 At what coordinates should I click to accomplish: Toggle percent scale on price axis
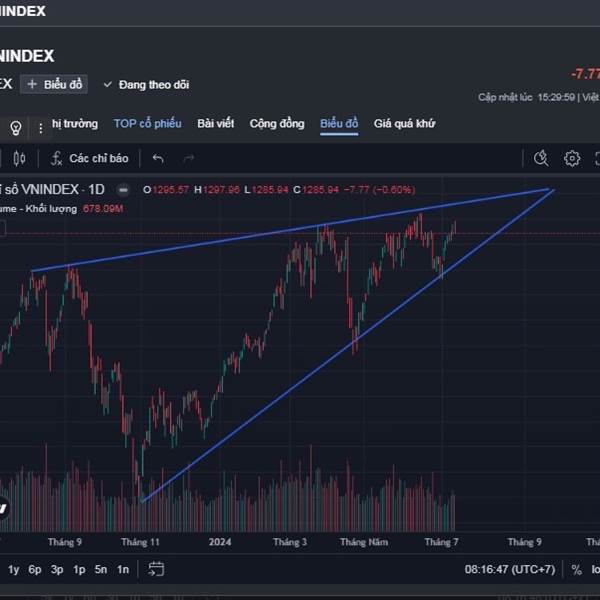pos(576,570)
